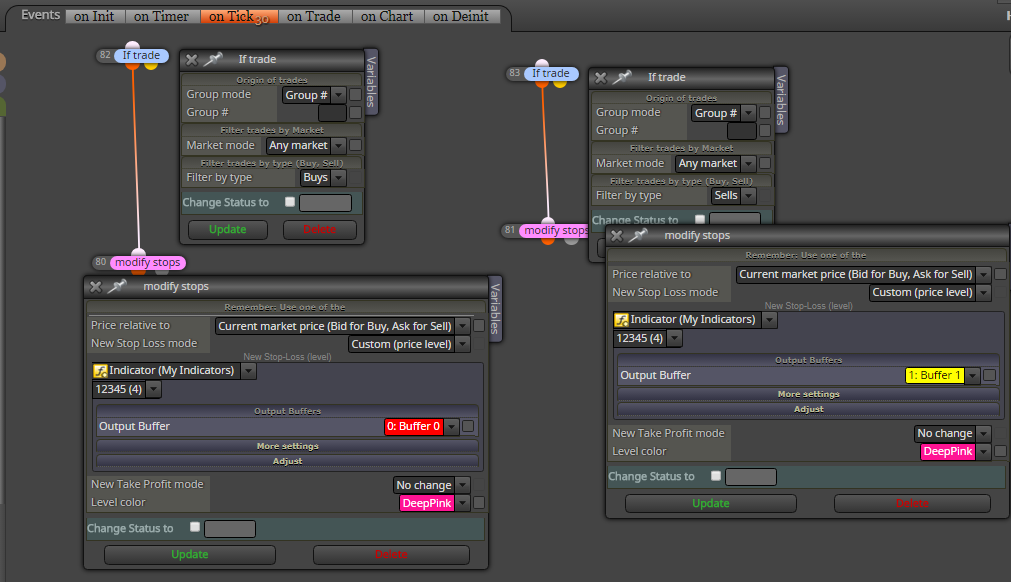Switch to the on Timer events tab
The image size is (1011, 582).
(161, 17)
